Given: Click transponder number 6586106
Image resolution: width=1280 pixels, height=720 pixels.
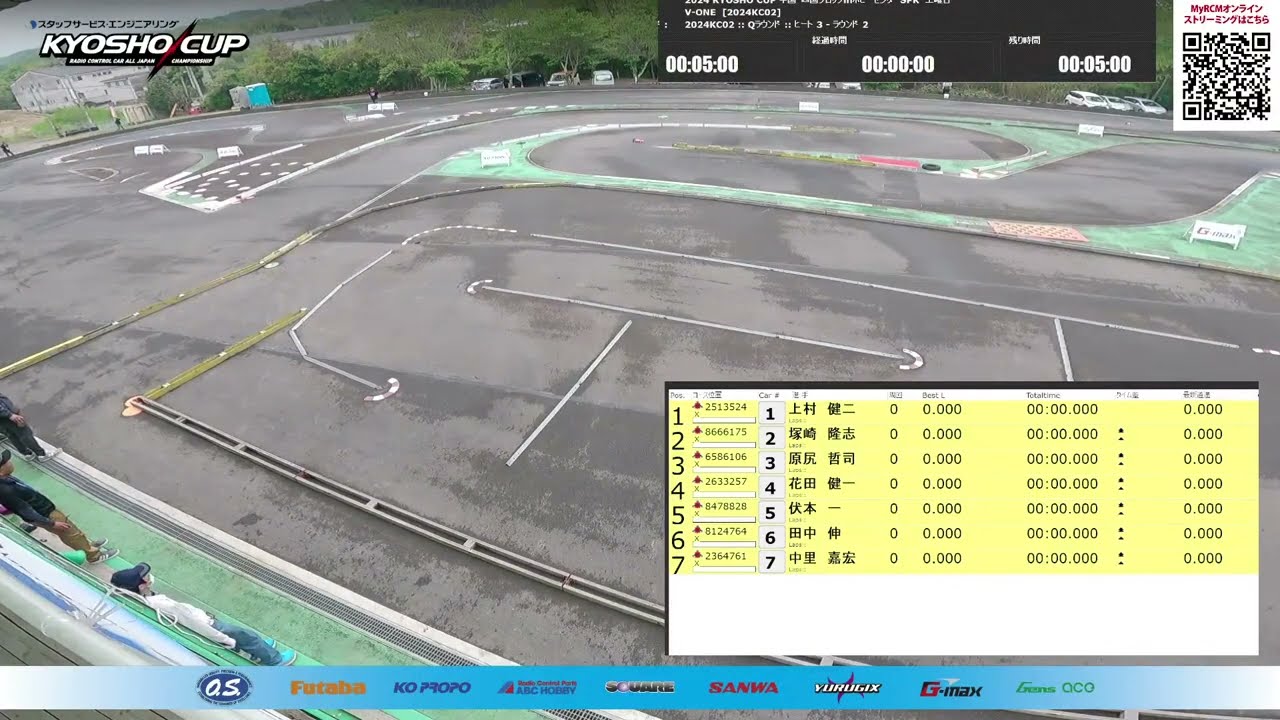Looking at the screenshot, I should pyautogui.click(x=726, y=457).
